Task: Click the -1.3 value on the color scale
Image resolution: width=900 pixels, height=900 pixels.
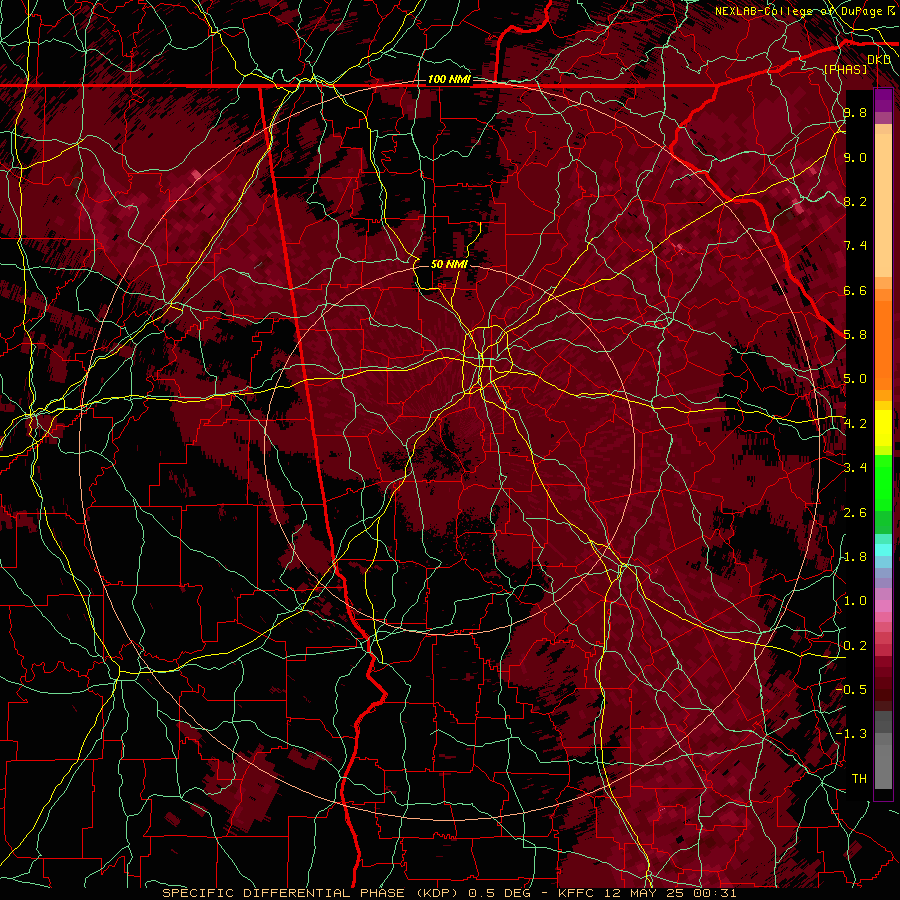Action: pos(852,734)
